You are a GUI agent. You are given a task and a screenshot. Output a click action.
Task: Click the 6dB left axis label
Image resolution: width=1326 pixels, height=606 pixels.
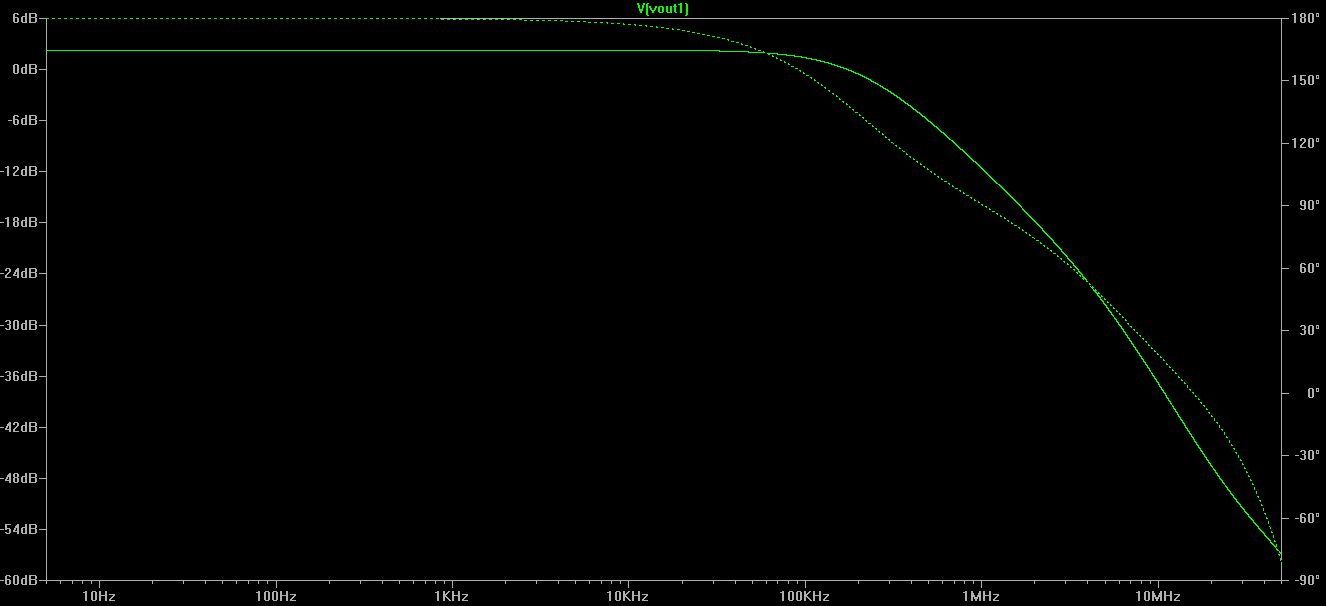pyautogui.click(x=26, y=18)
